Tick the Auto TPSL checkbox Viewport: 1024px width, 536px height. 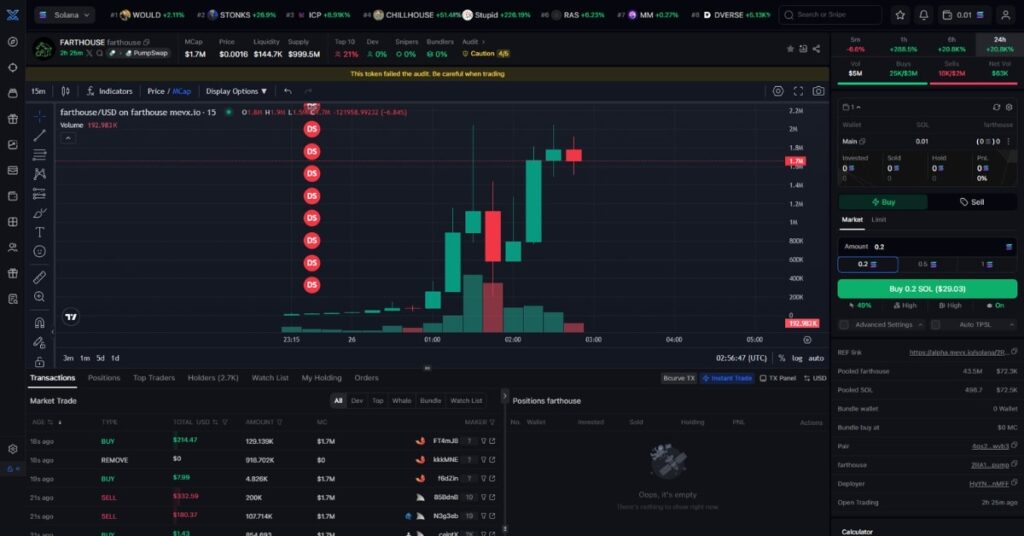935,324
